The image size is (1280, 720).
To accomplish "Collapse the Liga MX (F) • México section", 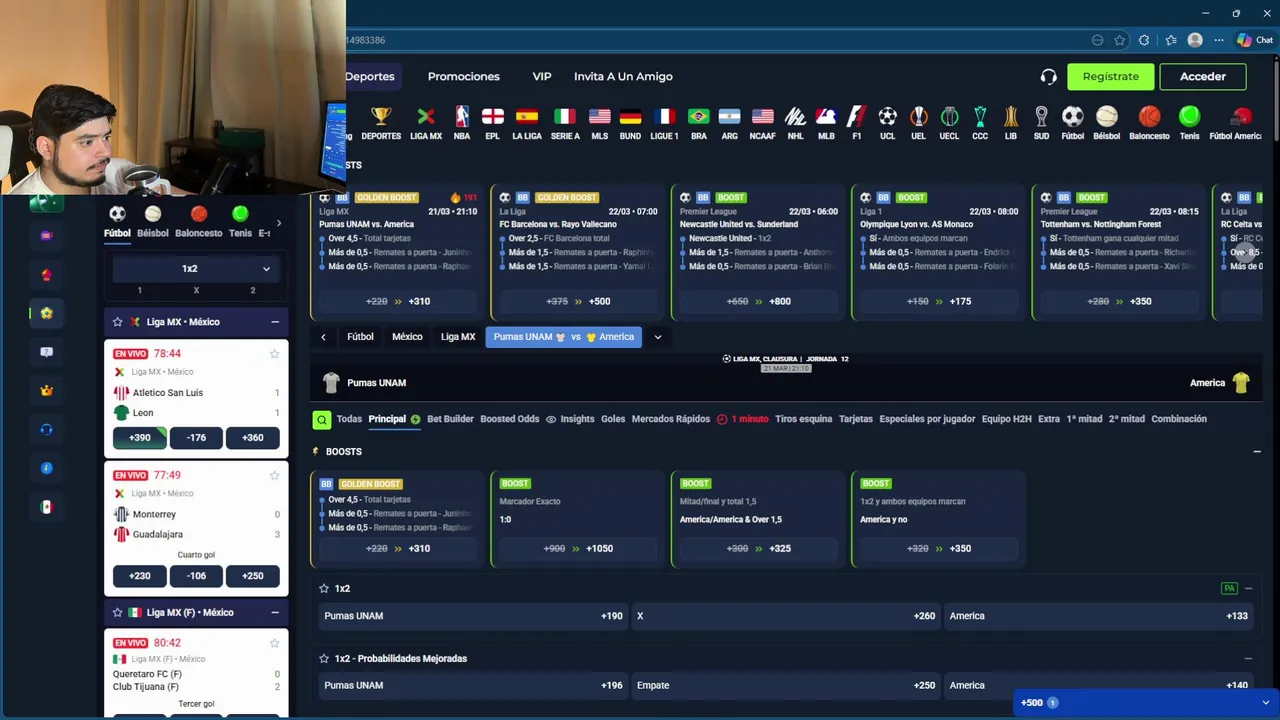I will pos(274,612).
